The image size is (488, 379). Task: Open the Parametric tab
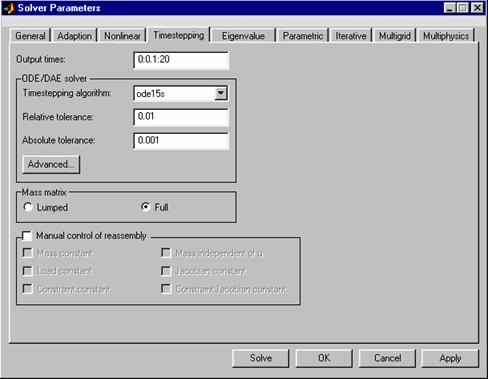click(x=303, y=36)
